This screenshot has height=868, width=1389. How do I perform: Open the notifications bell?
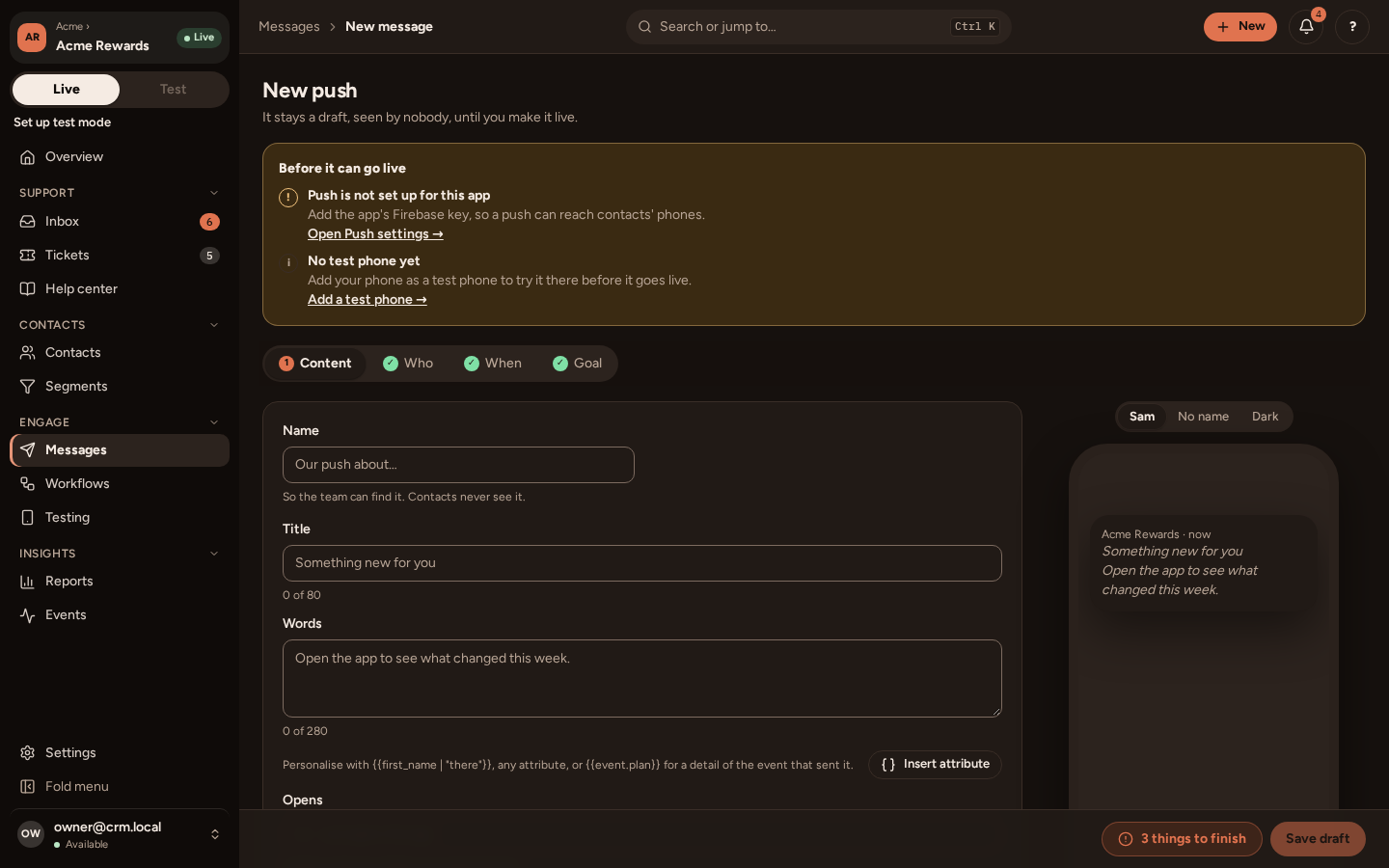(1306, 27)
